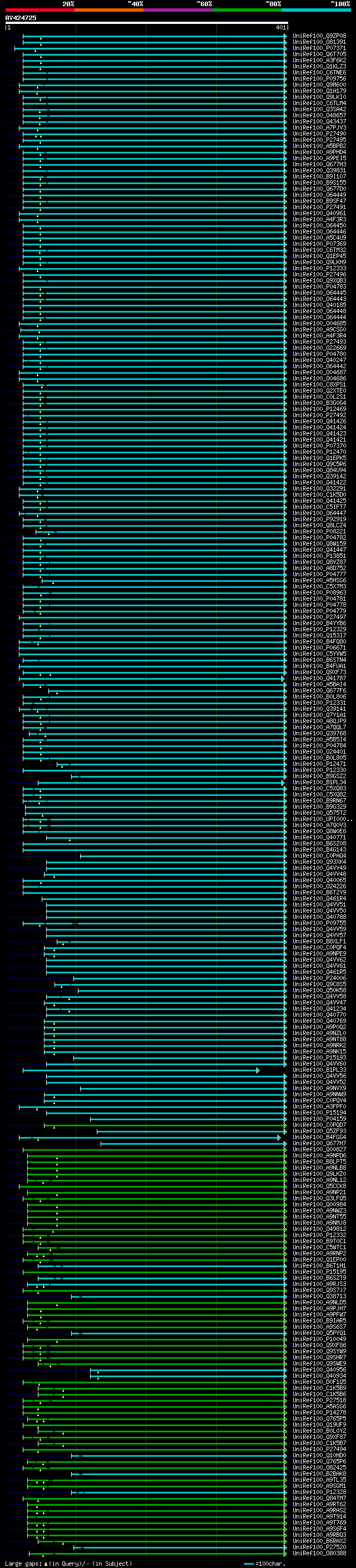Screen dimensions: 356x1568
Task: Click the white AV424725 query sequence bar
Action: coord(147,23)
